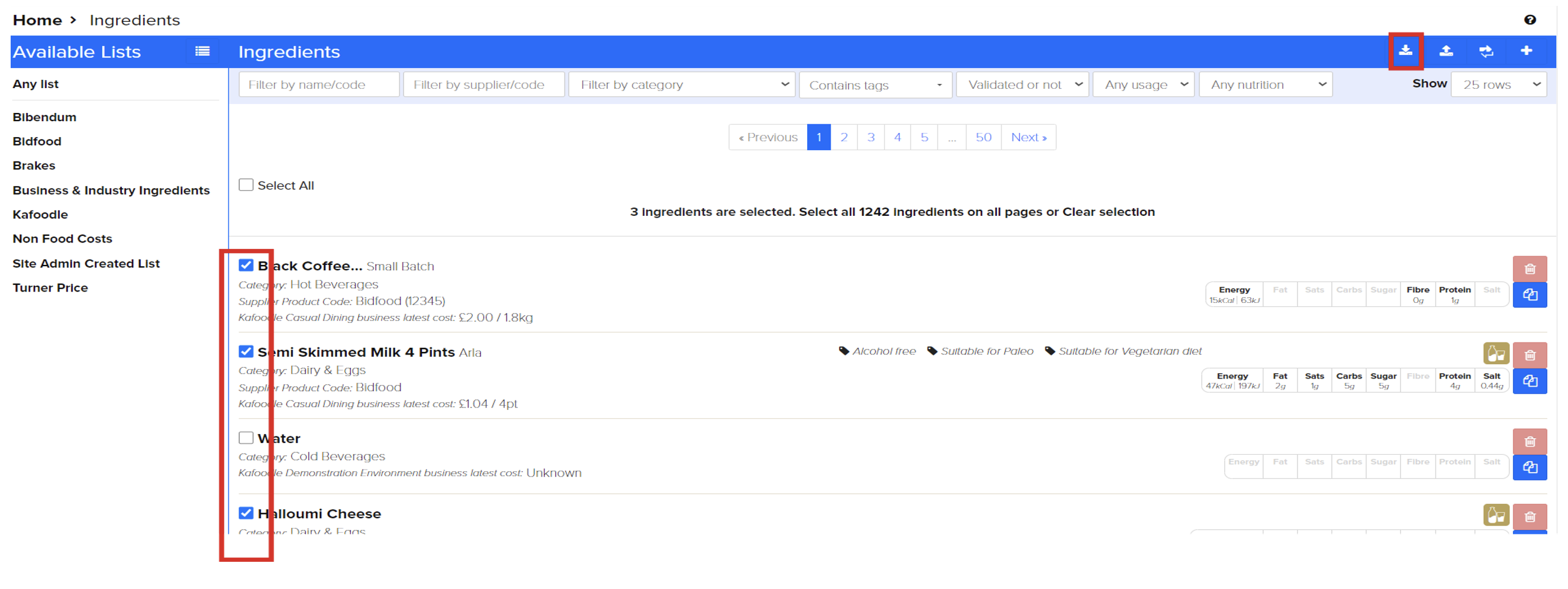Select all 1242 ingredients on all pages
The width and height of the screenshot is (1568, 589).
920,212
